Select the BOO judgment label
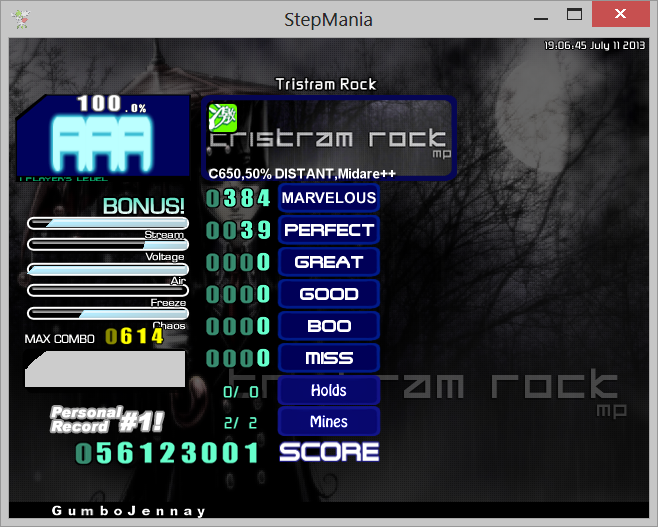 329,326
